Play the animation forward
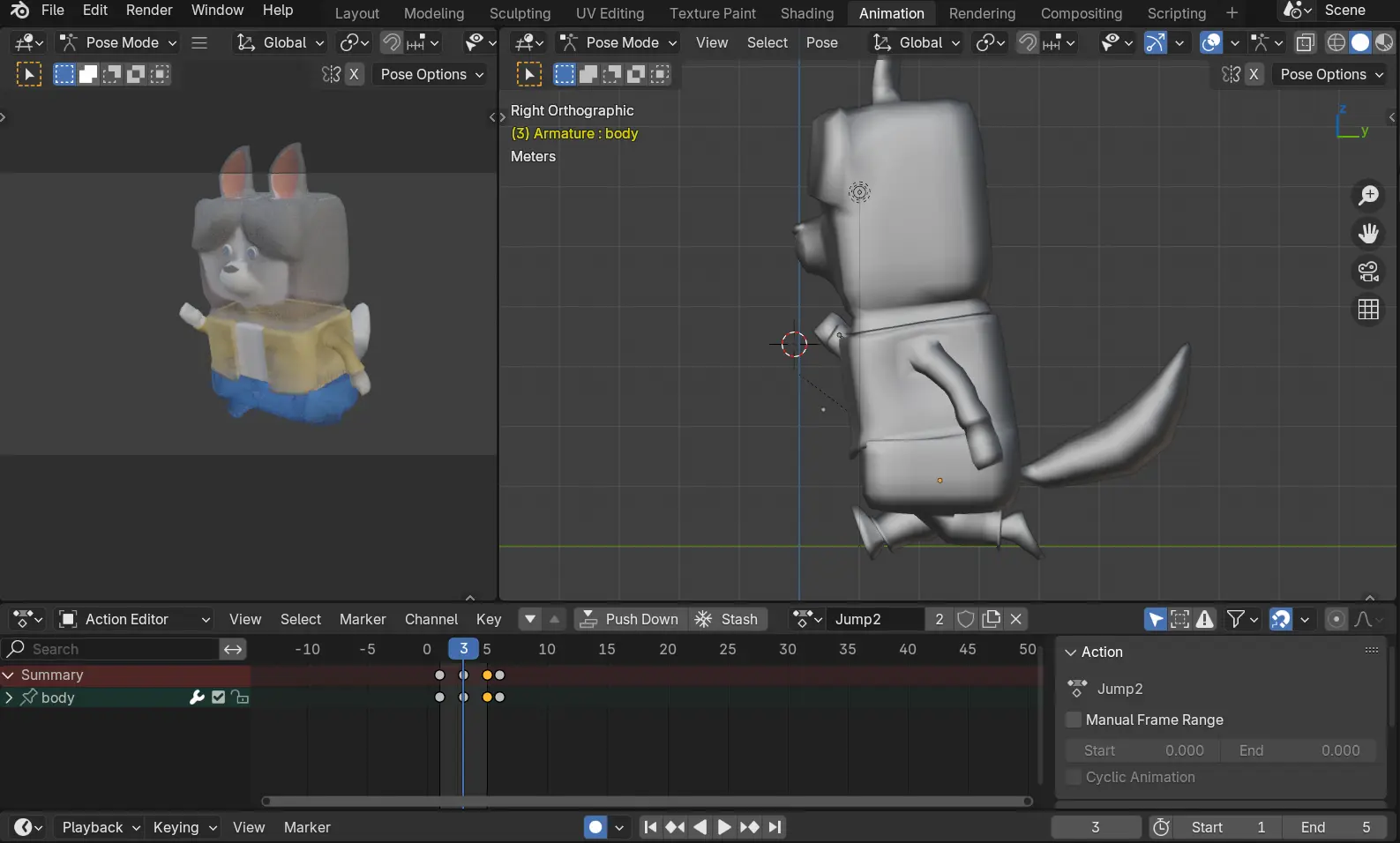The width and height of the screenshot is (1400, 843). 724,827
